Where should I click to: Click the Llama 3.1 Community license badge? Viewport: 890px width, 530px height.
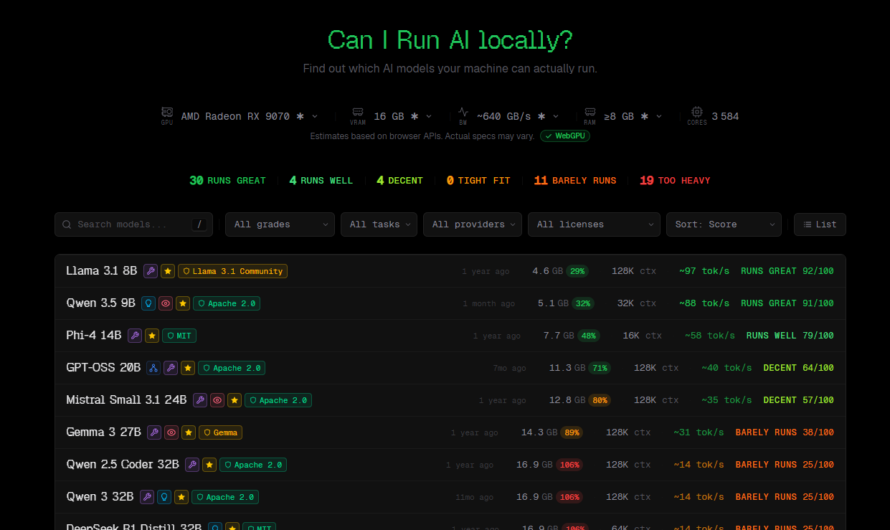(x=233, y=271)
